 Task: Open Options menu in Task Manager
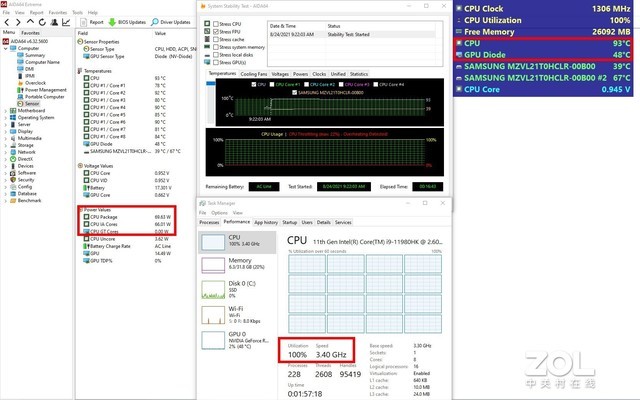click(219, 213)
